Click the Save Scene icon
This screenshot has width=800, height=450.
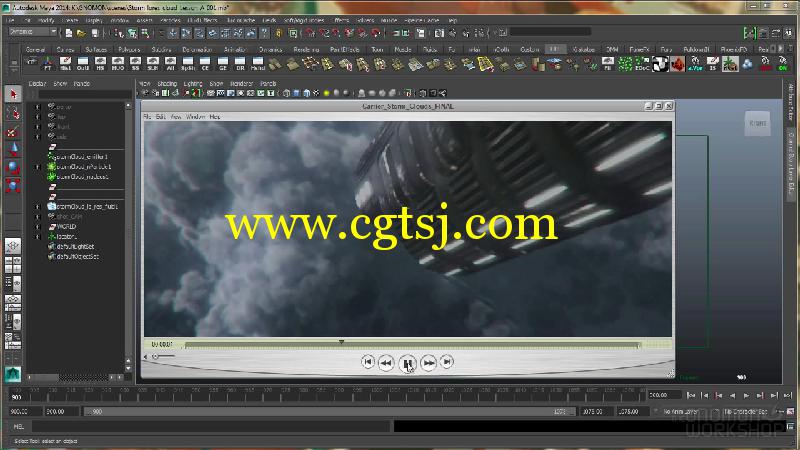(94, 33)
